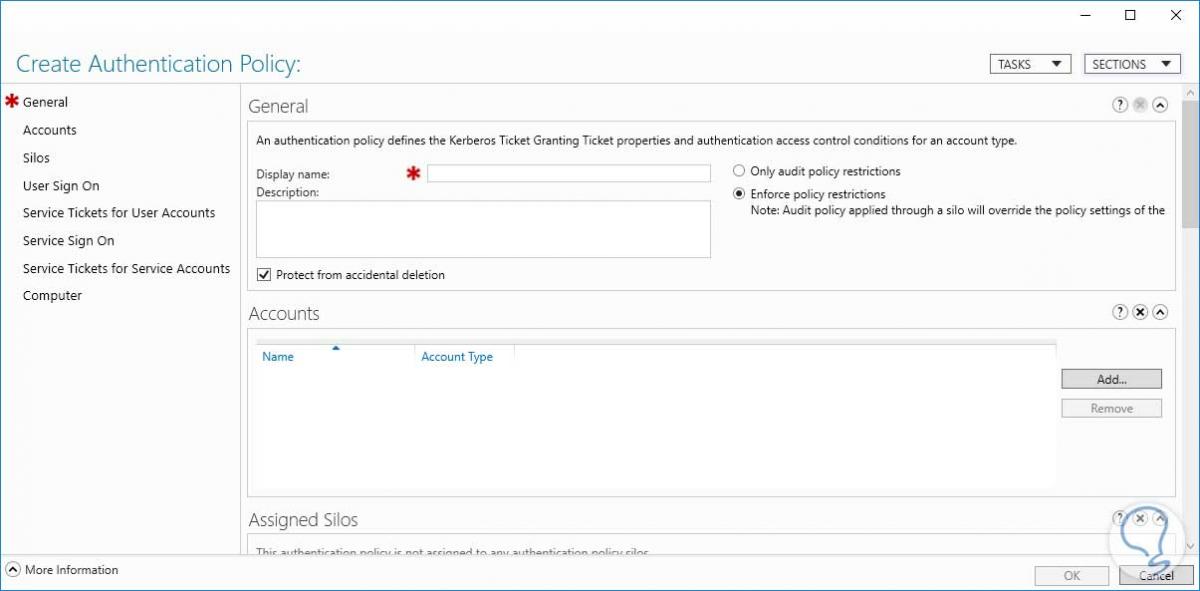1200x591 pixels.
Task: Select Only audit policy restrictions
Action: (x=739, y=171)
